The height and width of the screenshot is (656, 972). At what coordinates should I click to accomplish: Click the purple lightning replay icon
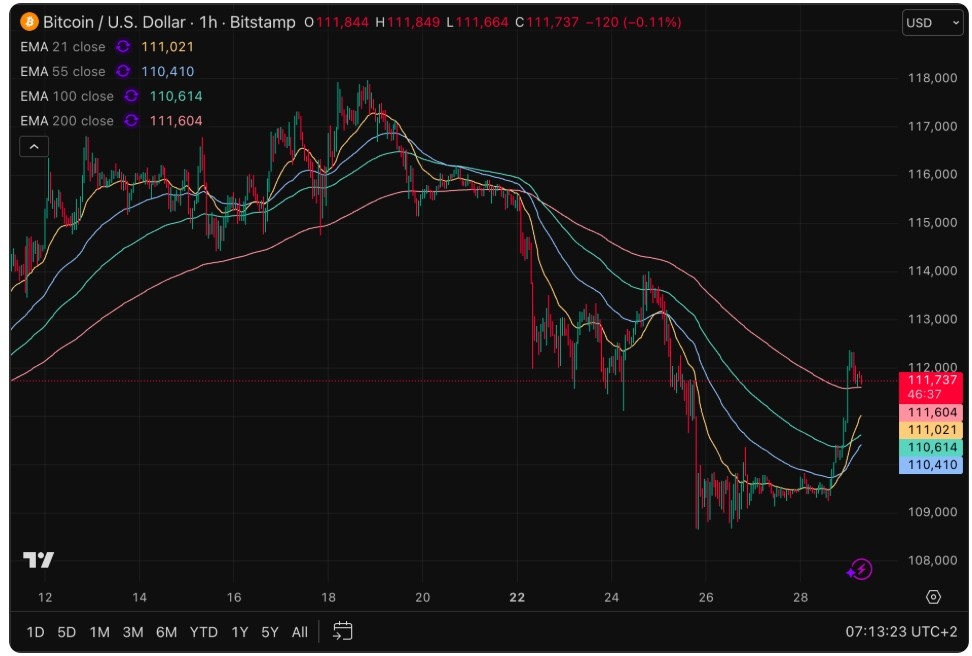[x=860, y=569]
